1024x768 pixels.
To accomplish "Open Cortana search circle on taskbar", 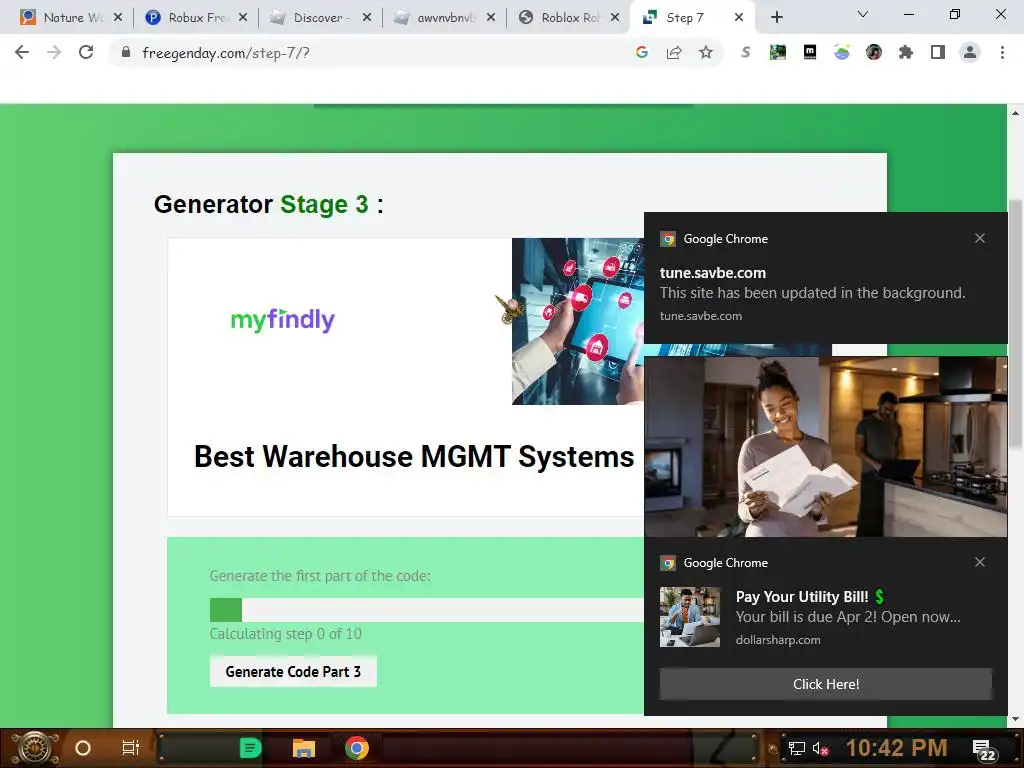I will coord(82,748).
